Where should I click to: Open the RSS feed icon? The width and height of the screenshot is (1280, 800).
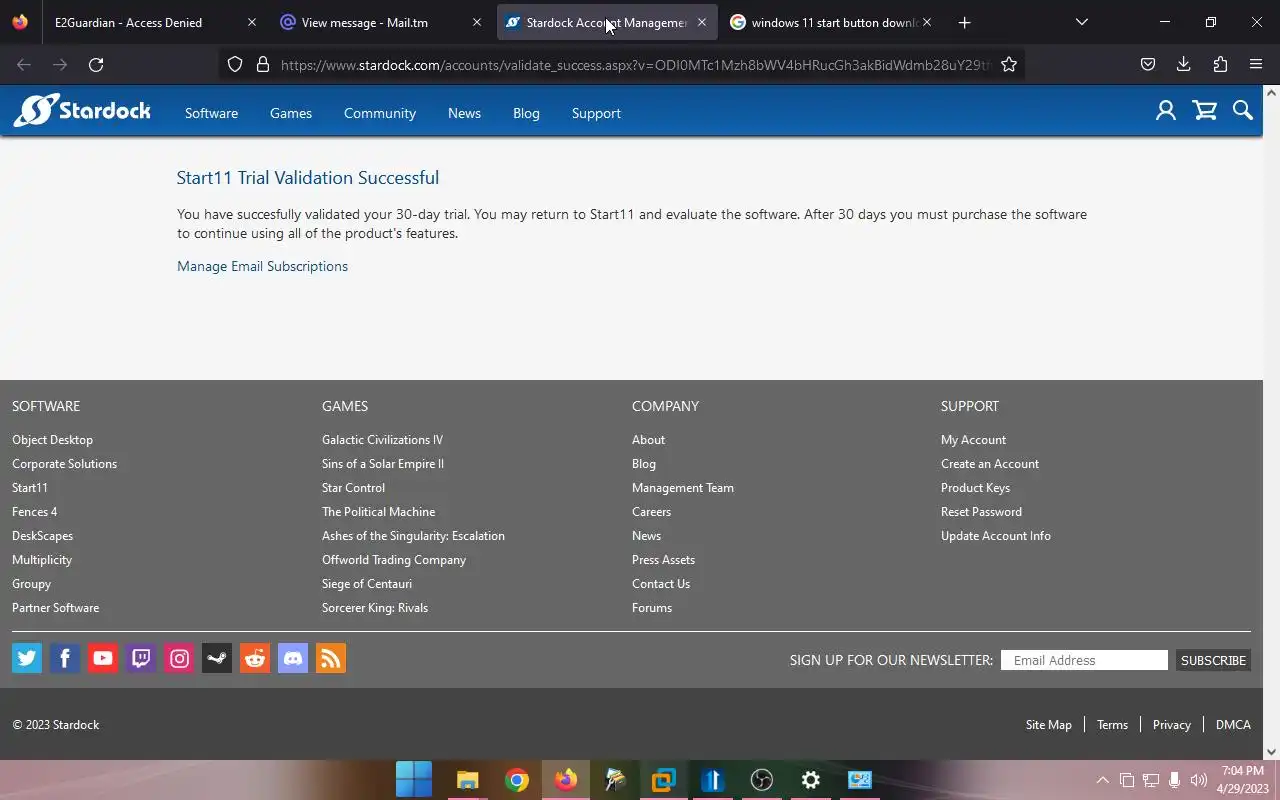tap(331, 658)
